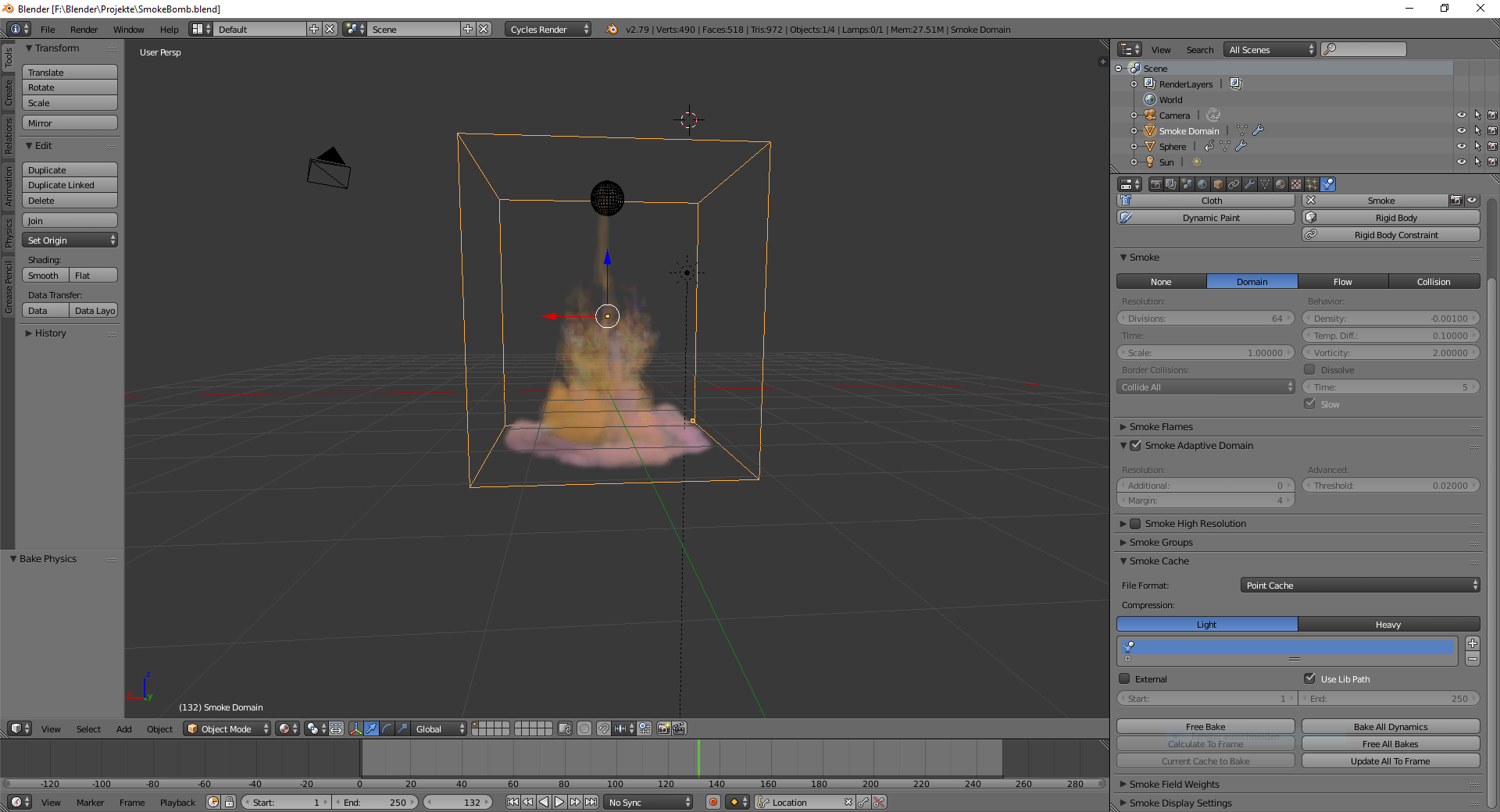The width and height of the screenshot is (1500, 812).
Task: Open the Render properties tab
Action: 1156,184
